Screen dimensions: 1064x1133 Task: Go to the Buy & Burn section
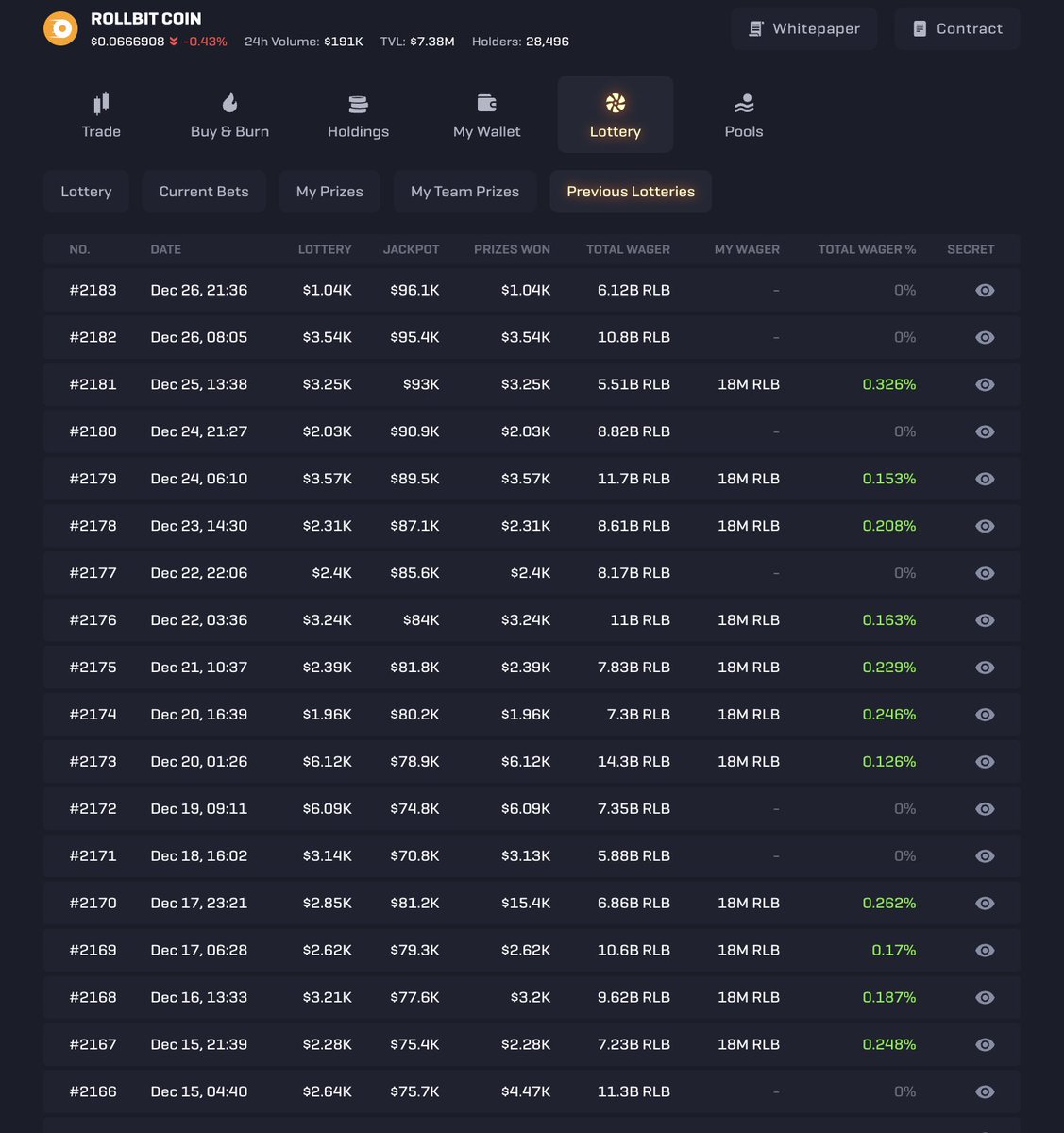point(229,114)
